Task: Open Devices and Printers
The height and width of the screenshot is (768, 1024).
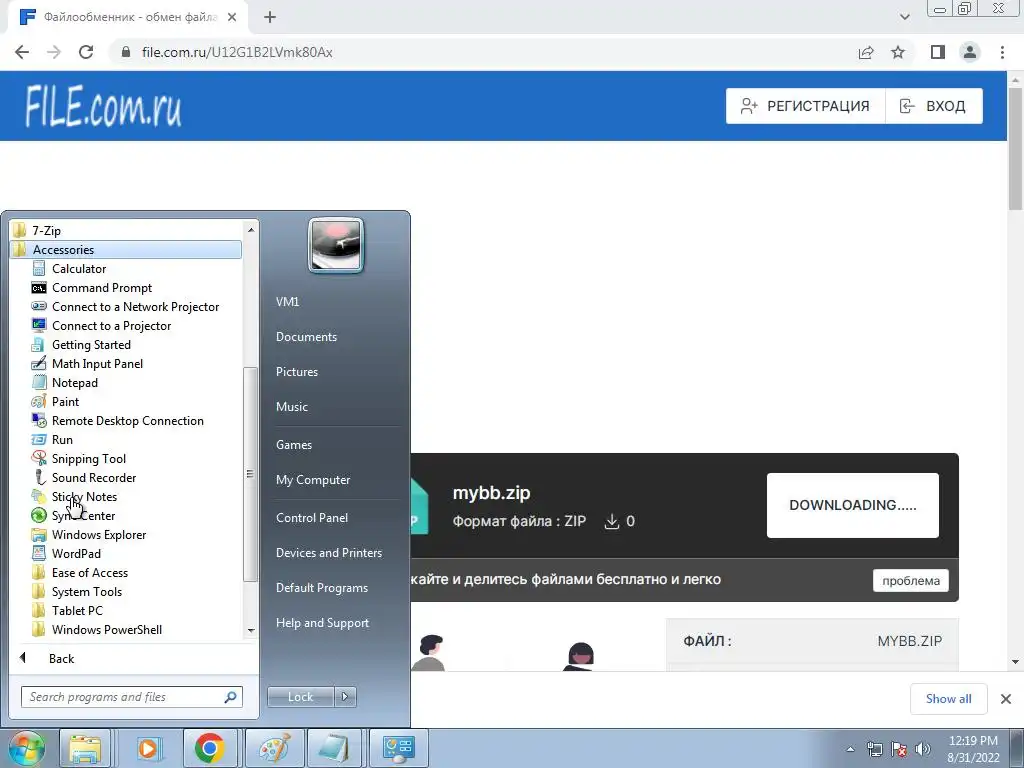Action: tap(328, 553)
